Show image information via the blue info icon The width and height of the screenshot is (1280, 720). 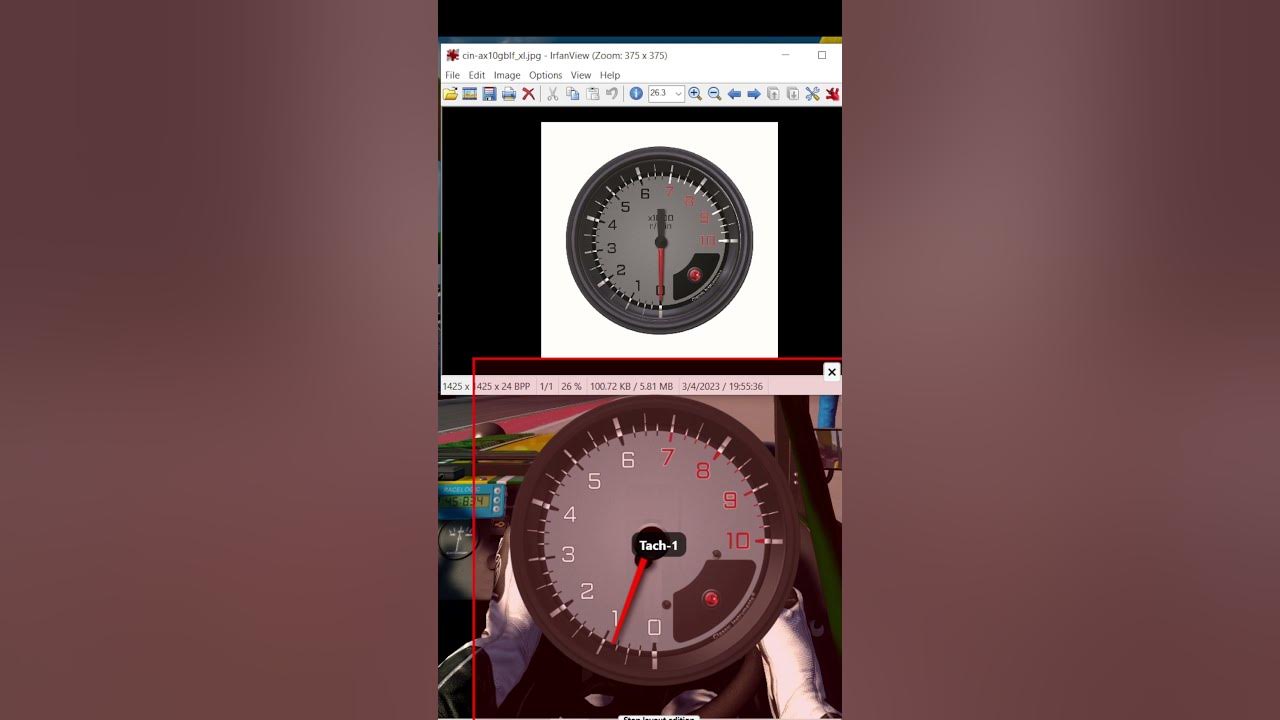(635, 94)
